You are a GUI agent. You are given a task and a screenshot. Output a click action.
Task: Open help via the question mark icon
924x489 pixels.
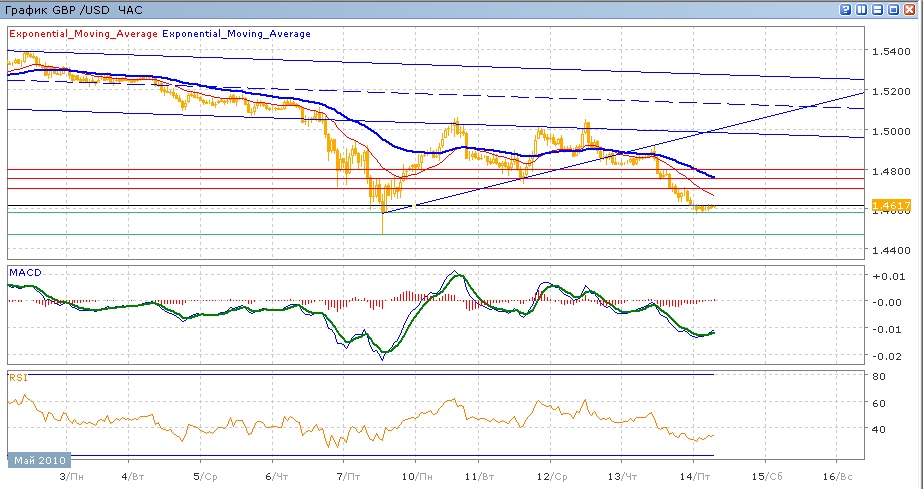[x=847, y=9]
